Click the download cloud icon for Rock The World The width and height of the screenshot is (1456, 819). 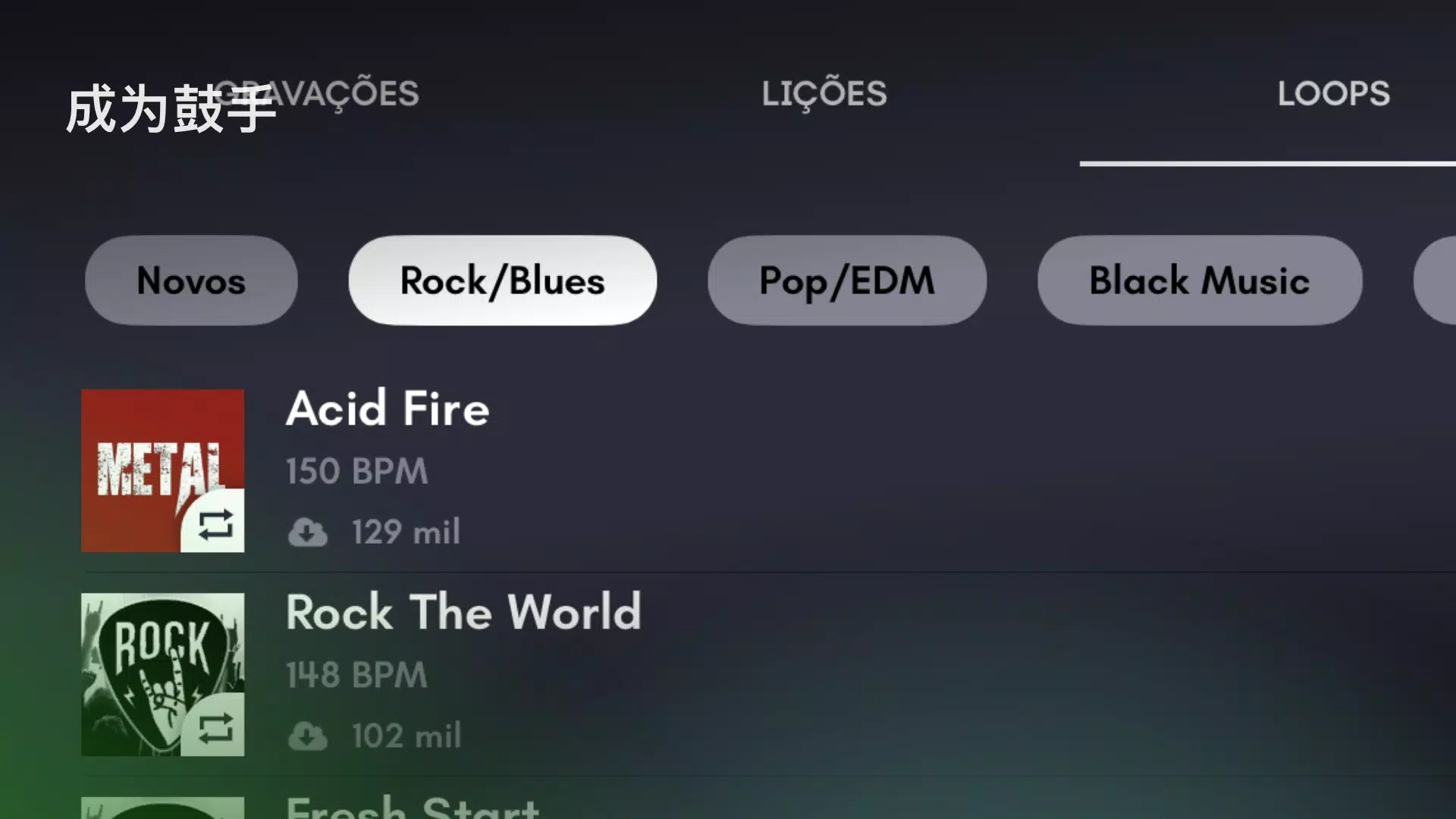pos(307,736)
